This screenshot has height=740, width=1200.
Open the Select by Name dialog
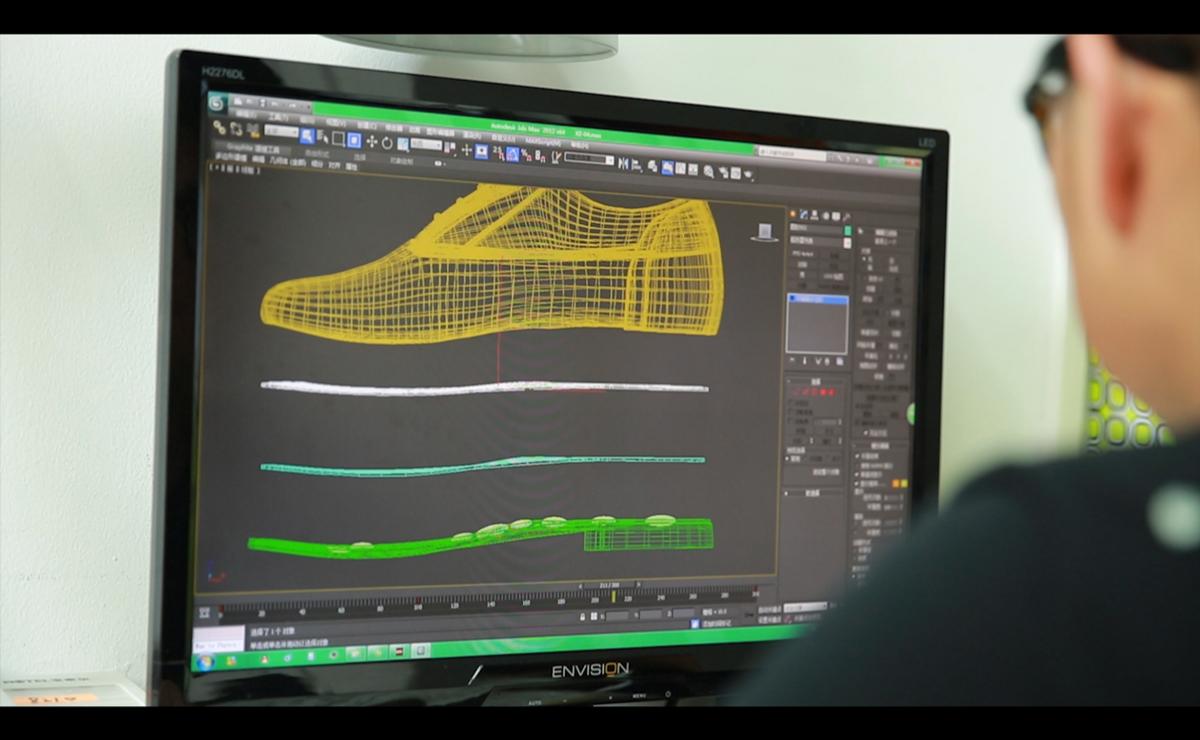[x=322, y=137]
